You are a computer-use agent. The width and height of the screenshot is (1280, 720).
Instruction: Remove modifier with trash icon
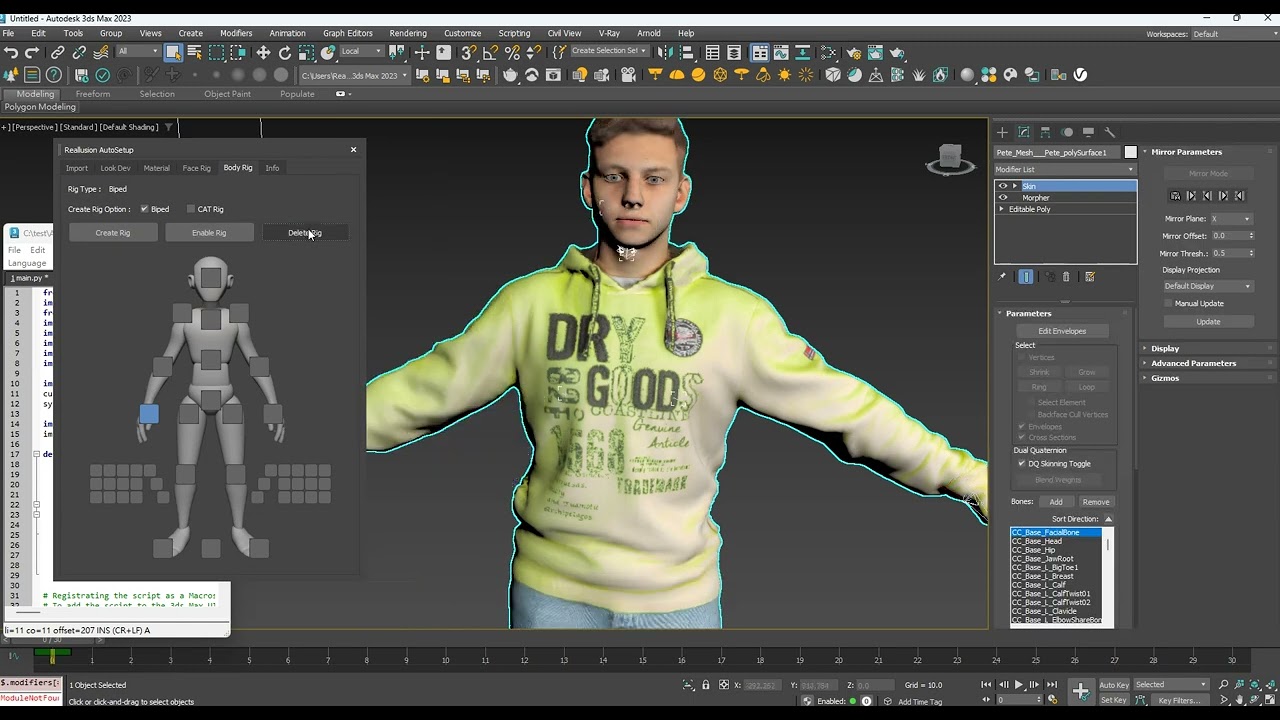pos(1066,277)
